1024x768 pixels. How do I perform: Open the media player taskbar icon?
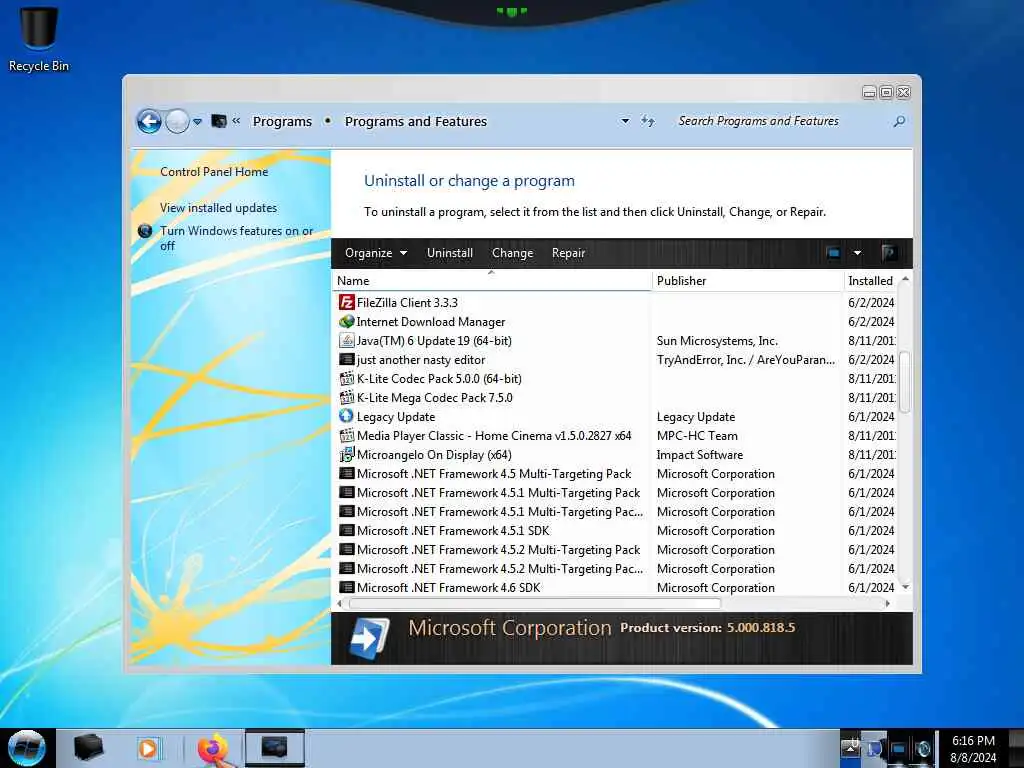tap(149, 748)
